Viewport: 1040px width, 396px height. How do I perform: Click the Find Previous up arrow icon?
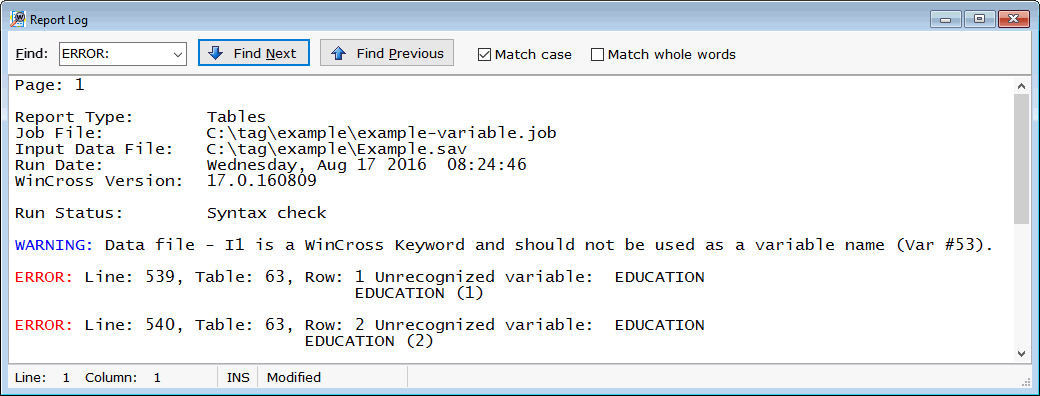pos(338,53)
